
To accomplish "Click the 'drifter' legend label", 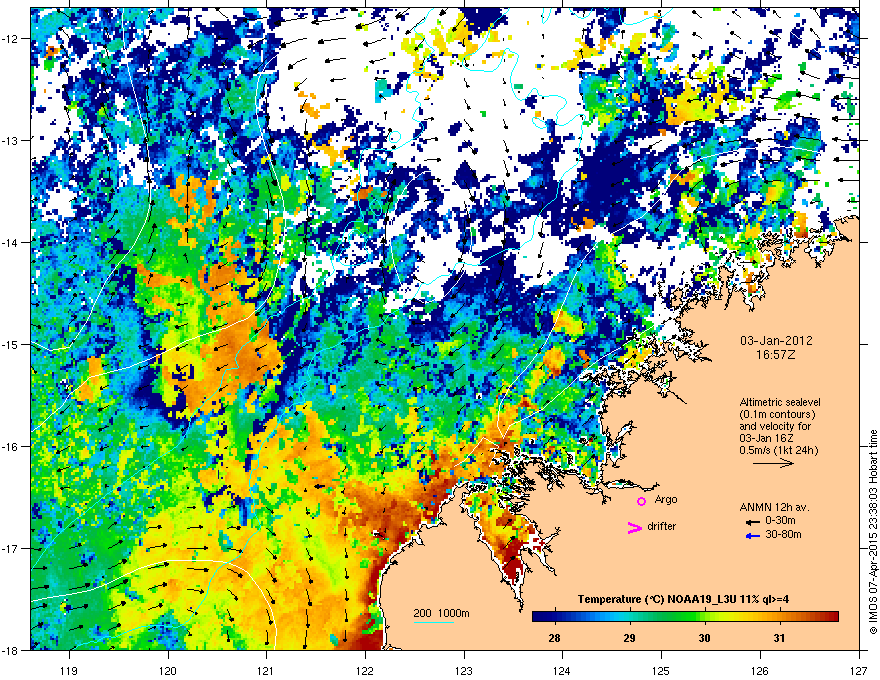I will pyautogui.click(x=662, y=526).
